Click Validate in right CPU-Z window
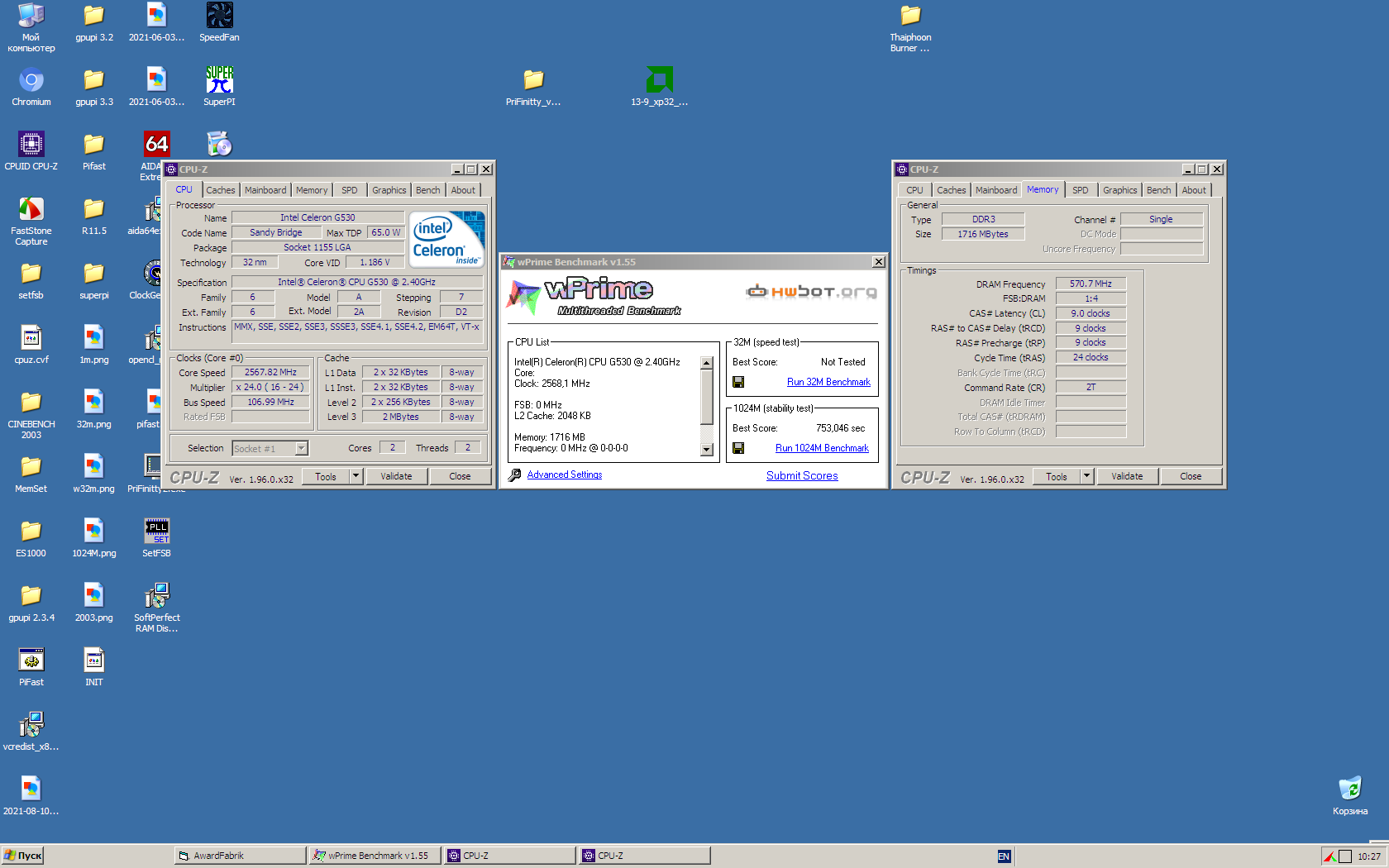Screen dimensions: 1389x868 [1127, 476]
